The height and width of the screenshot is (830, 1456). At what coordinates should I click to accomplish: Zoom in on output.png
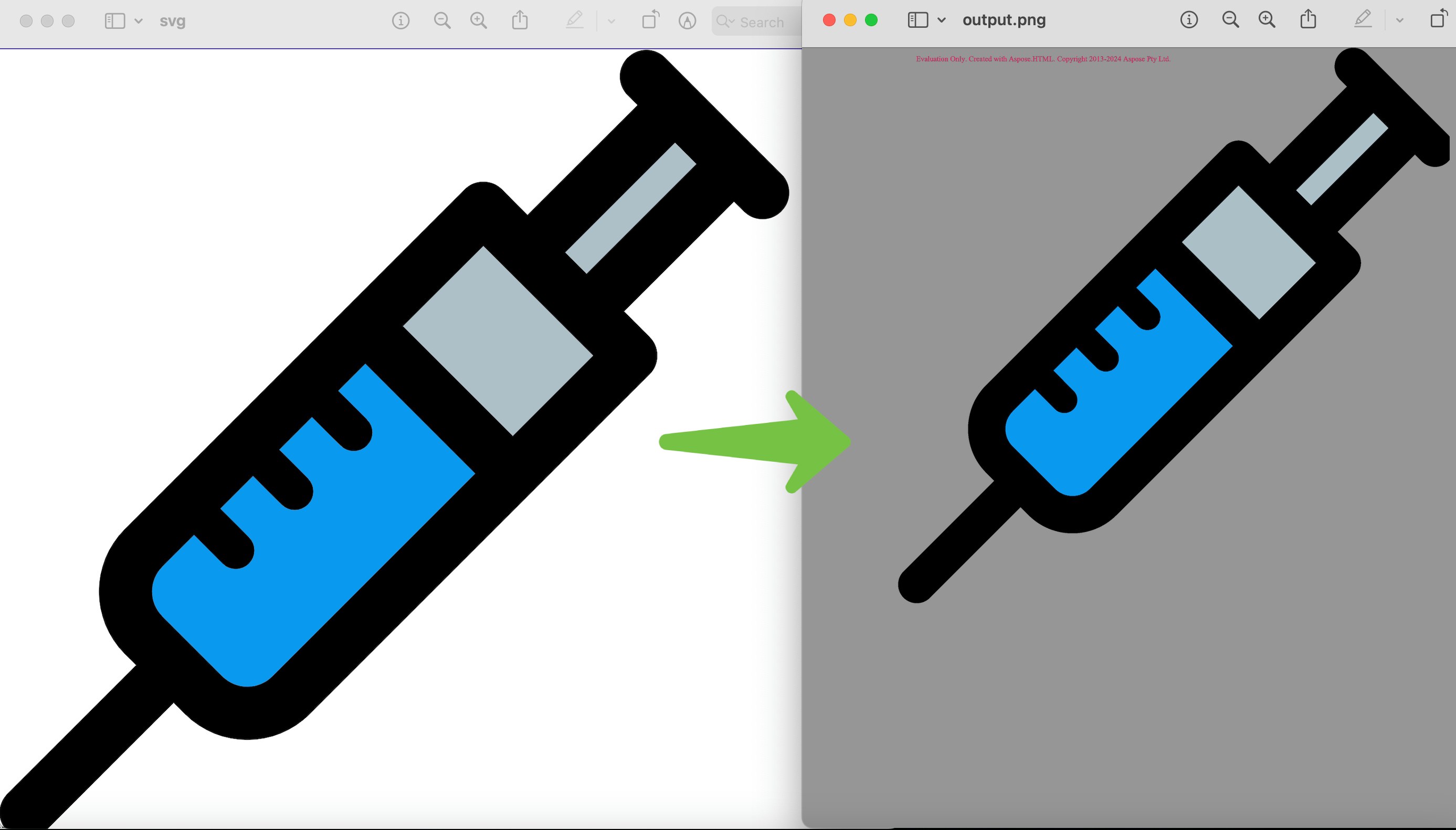(x=1267, y=19)
